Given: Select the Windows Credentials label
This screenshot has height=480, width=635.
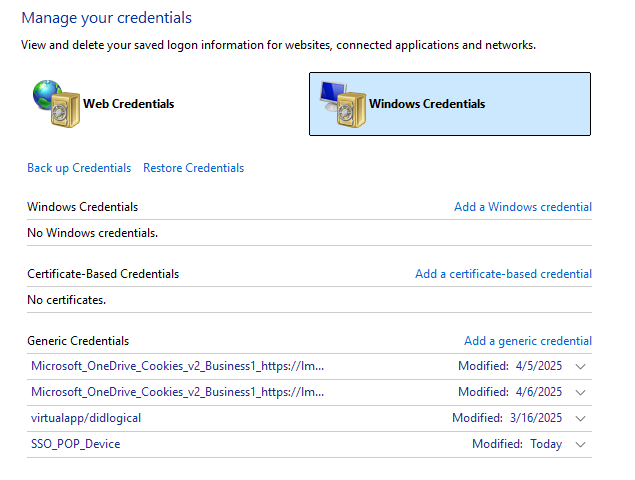Looking at the screenshot, I should pyautogui.click(x=427, y=104).
